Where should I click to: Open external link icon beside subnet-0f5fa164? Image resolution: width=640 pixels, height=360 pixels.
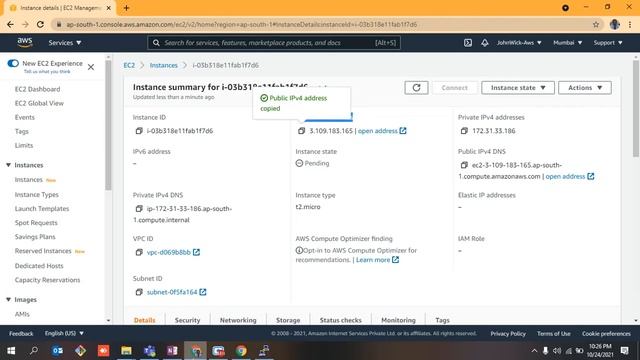203,292
